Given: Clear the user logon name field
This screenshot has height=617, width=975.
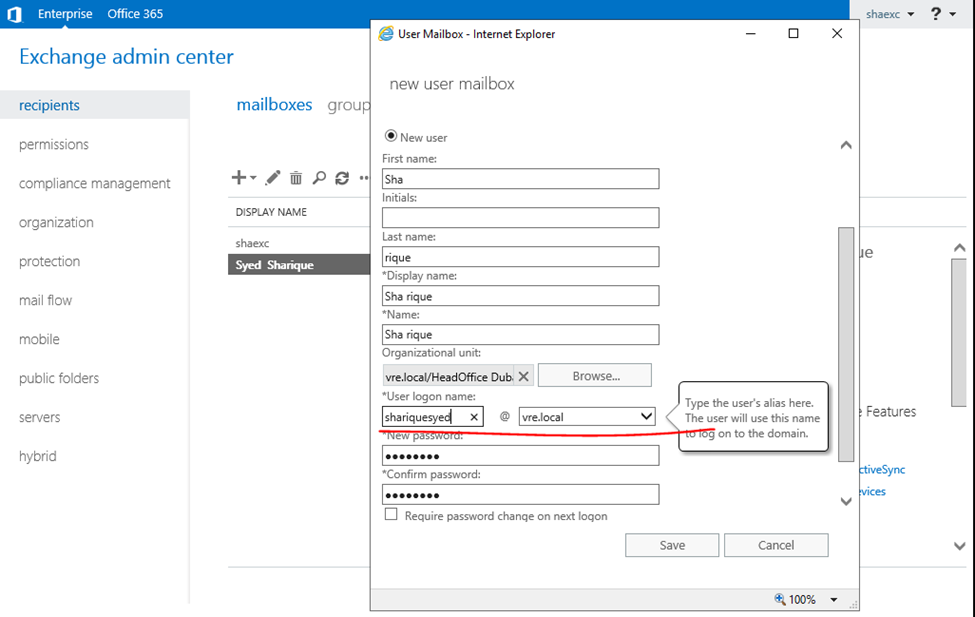Looking at the screenshot, I should [x=474, y=417].
